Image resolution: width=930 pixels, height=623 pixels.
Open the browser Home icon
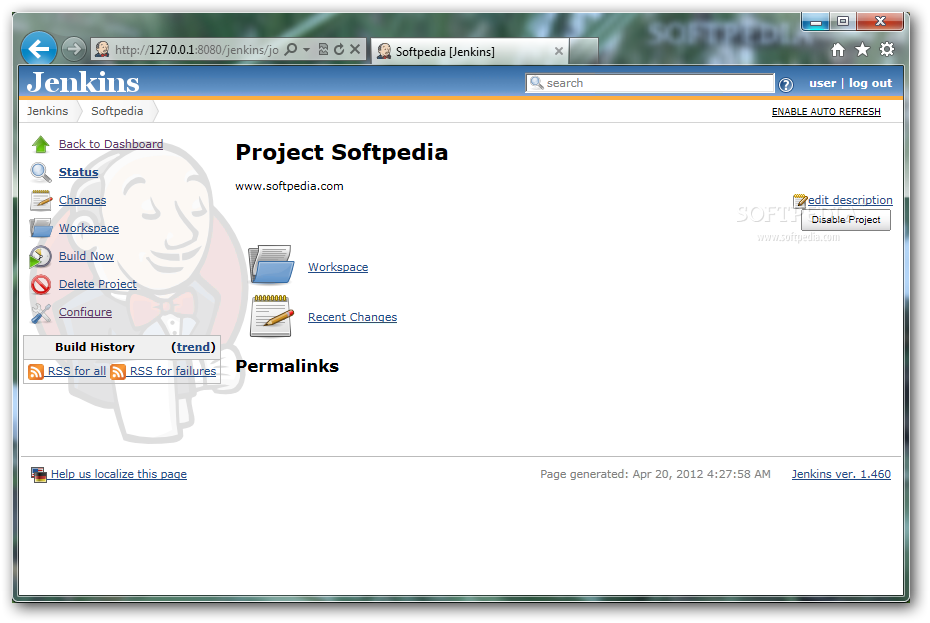click(x=837, y=50)
